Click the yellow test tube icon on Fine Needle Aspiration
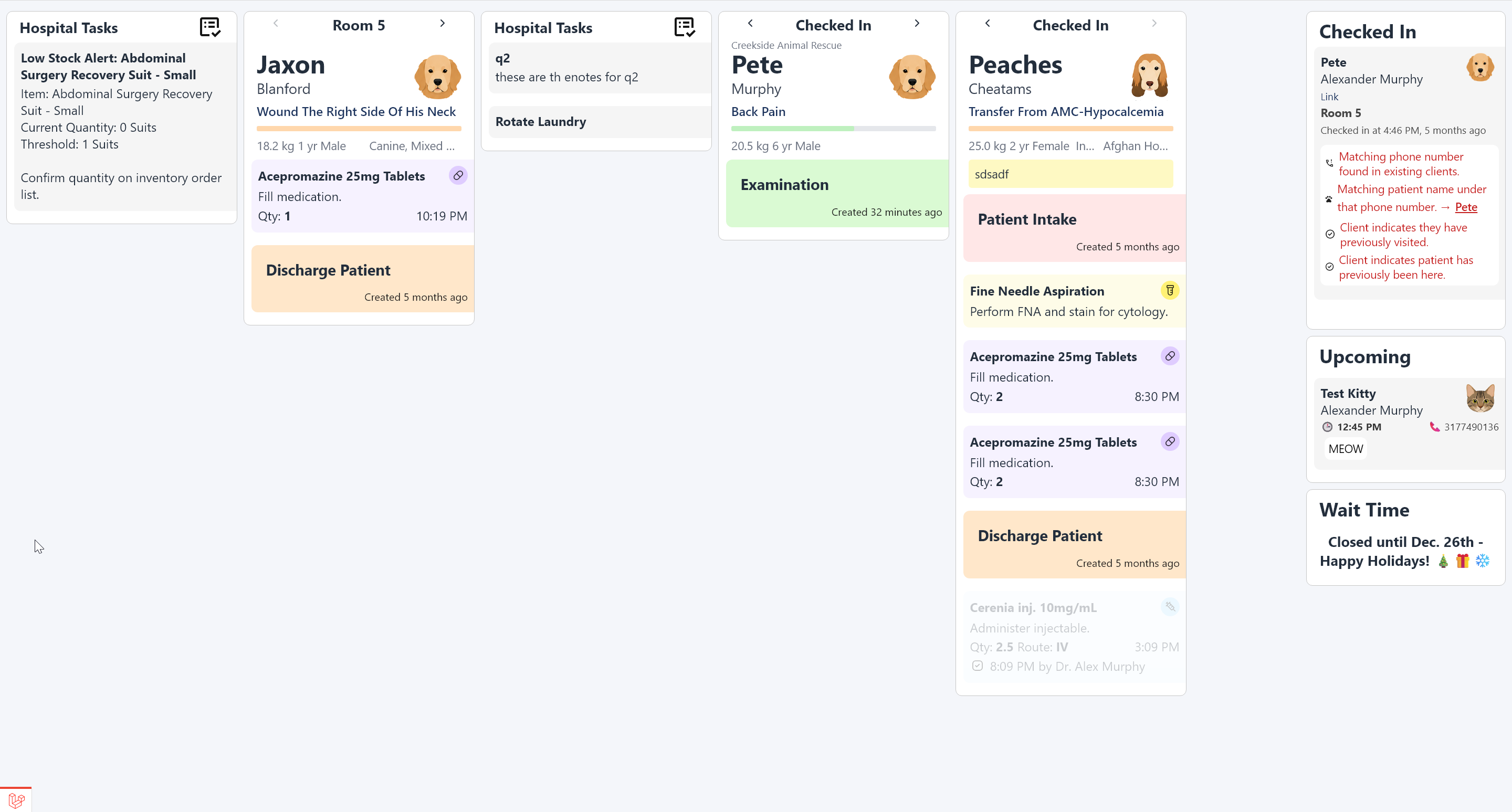 pos(1170,290)
